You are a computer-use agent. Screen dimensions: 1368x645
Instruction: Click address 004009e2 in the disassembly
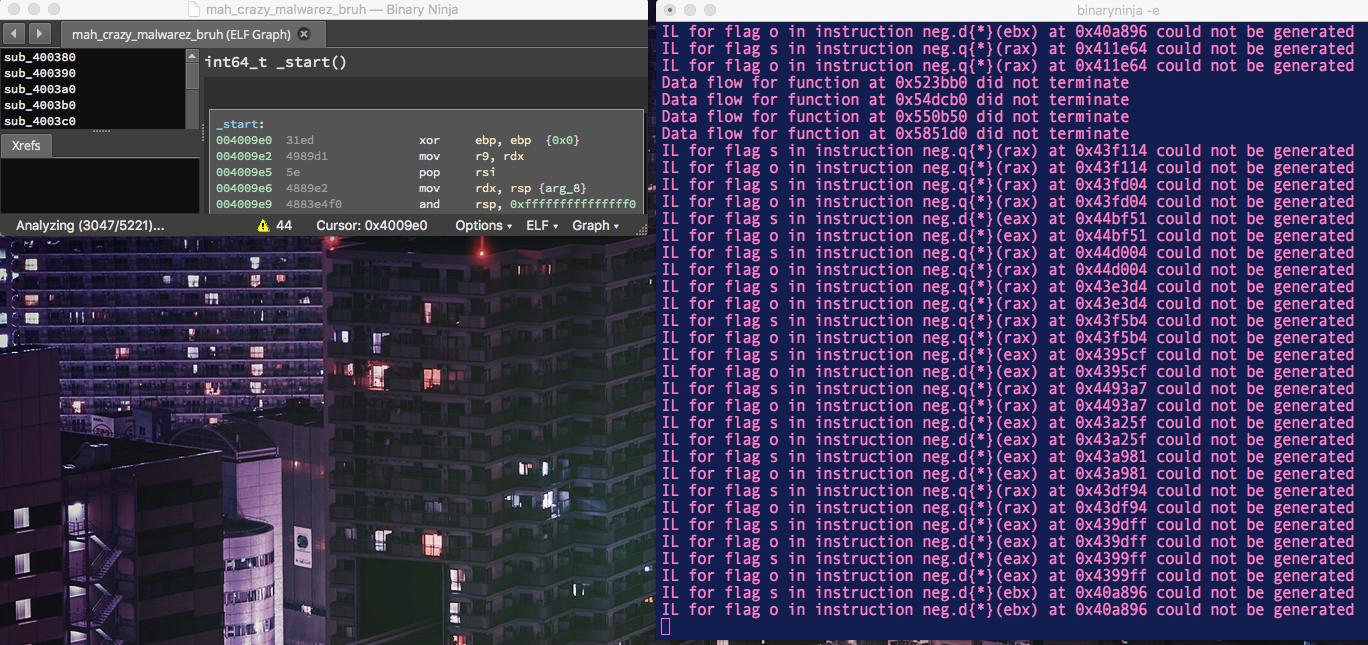(244, 156)
